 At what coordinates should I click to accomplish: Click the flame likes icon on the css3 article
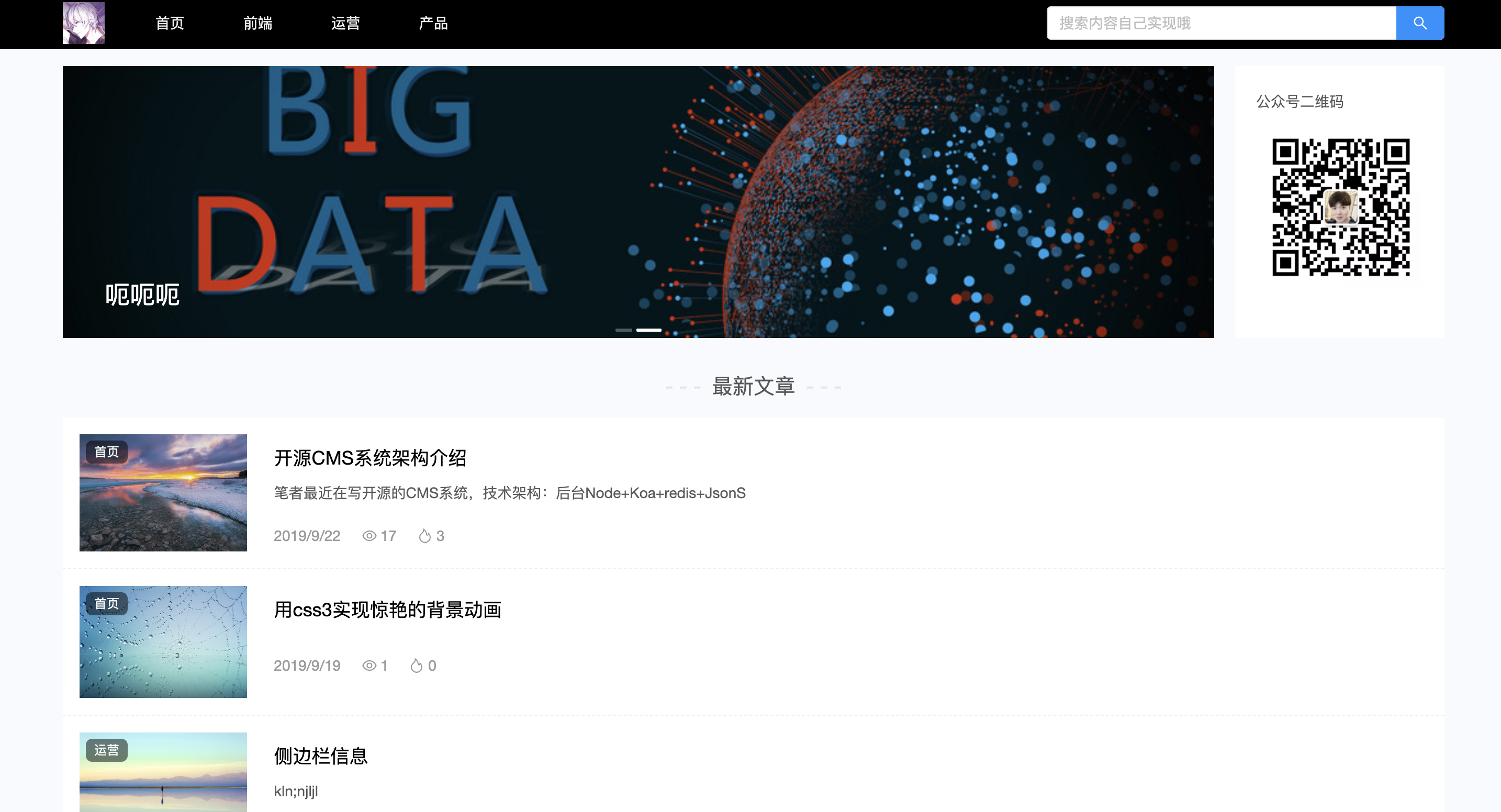[x=416, y=666]
